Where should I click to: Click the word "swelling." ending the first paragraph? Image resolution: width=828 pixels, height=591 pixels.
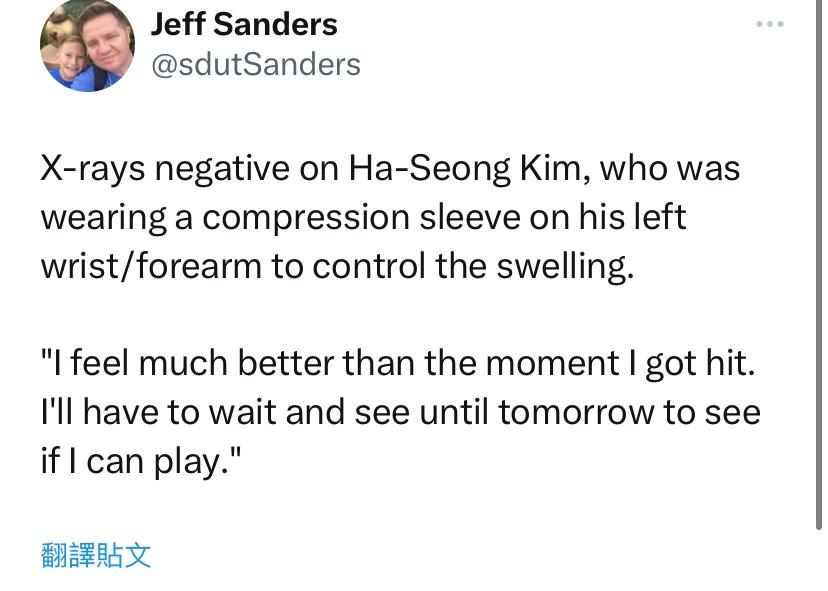click(564, 266)
